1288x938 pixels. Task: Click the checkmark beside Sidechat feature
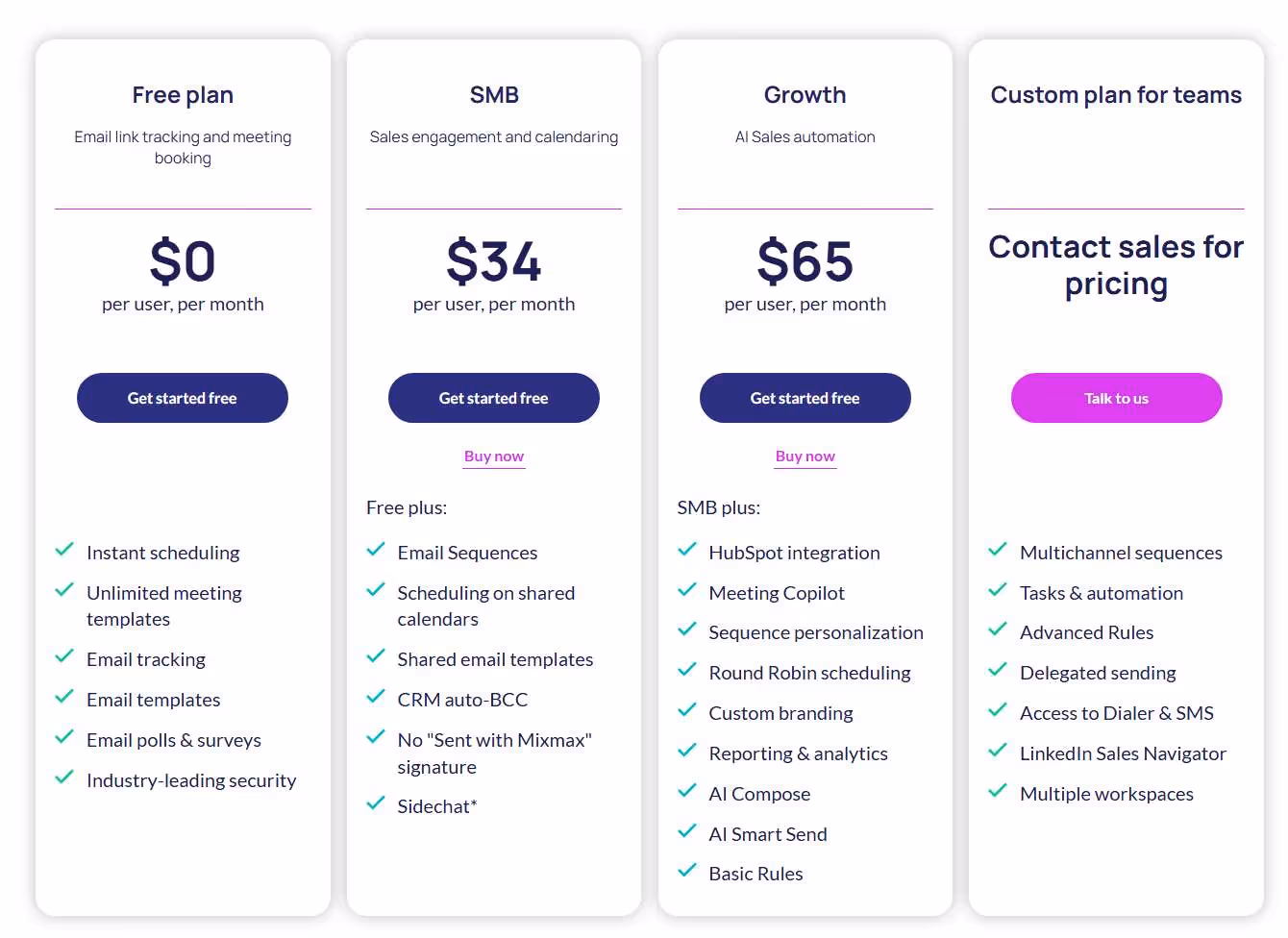tap(376, 804)
